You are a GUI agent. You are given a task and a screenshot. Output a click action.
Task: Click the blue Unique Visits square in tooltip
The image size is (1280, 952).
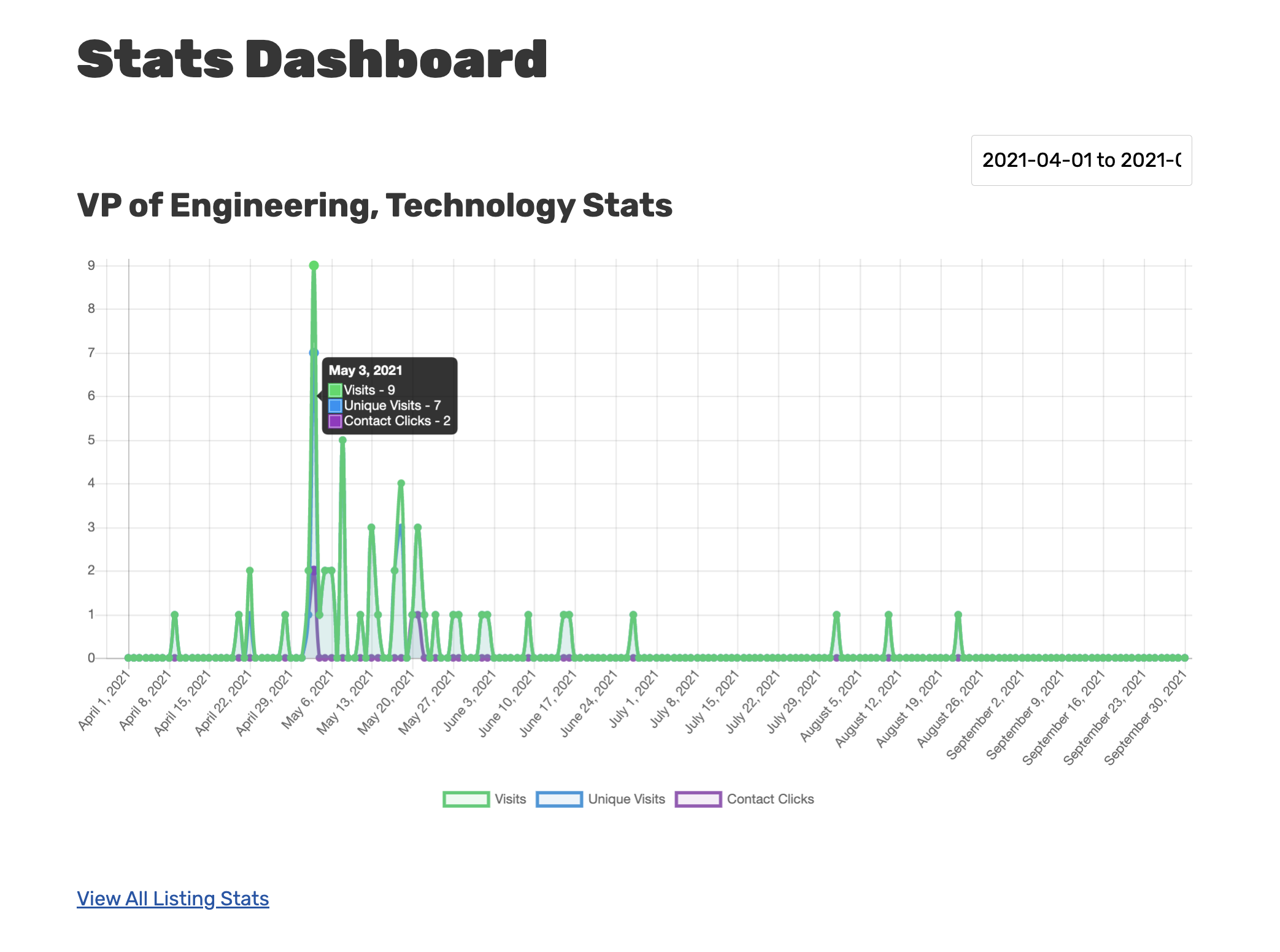click(x=335, y=405)
